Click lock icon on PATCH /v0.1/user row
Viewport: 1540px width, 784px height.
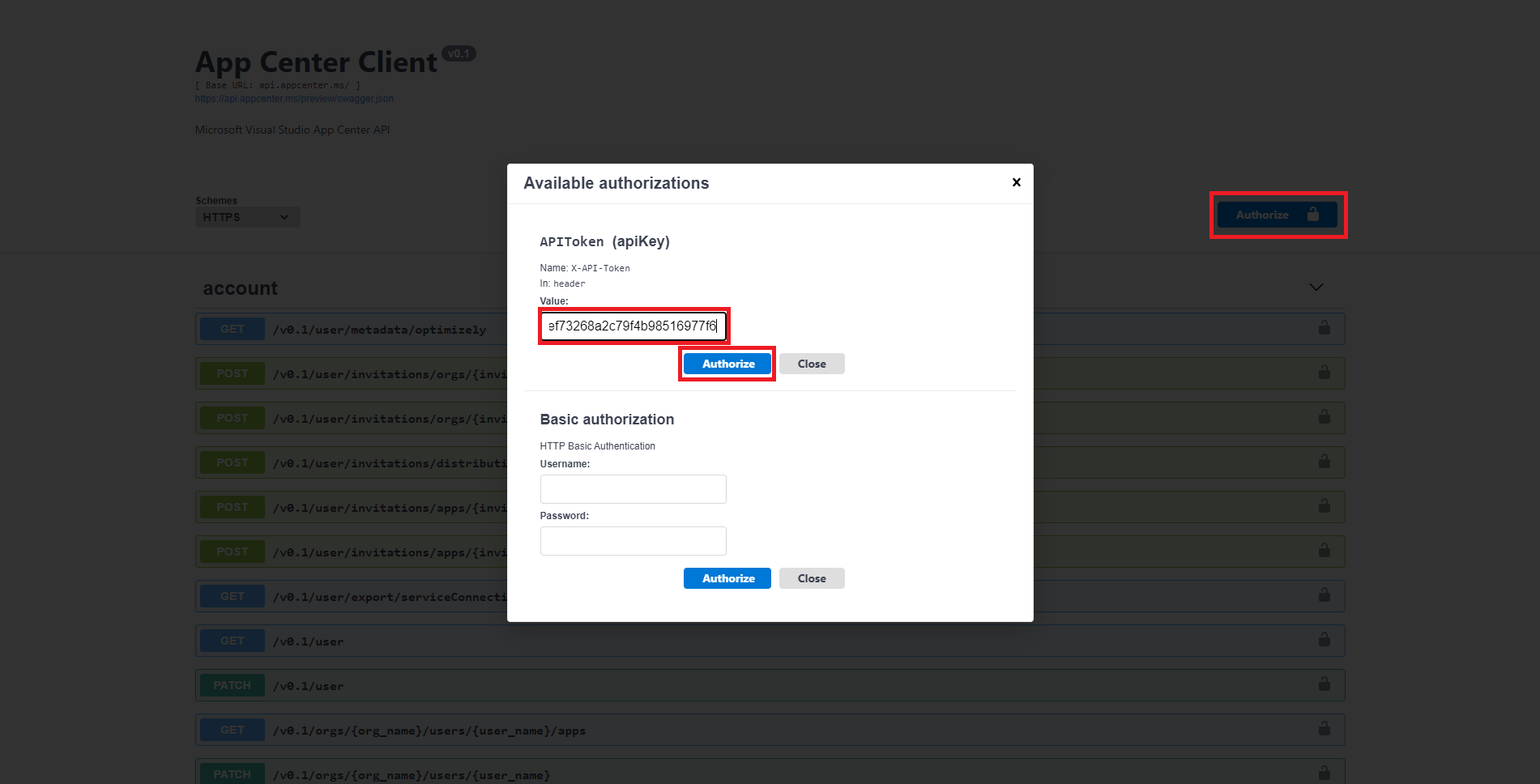[x=1324, y=684]
